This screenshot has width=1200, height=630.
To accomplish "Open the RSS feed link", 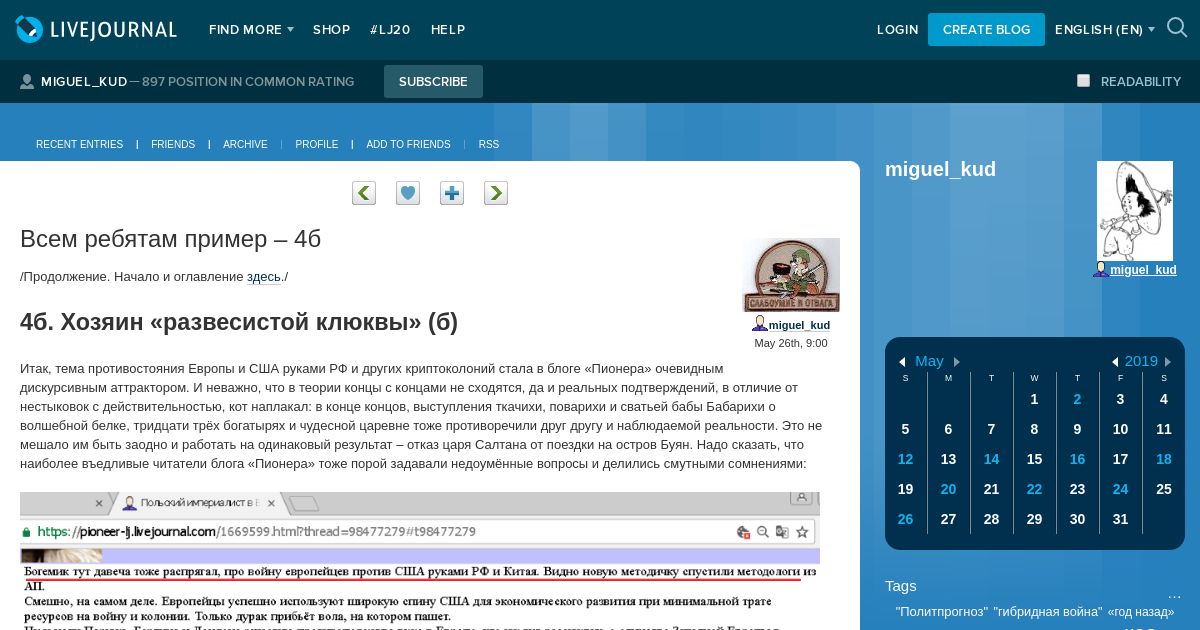I will (x=489, y=145).
